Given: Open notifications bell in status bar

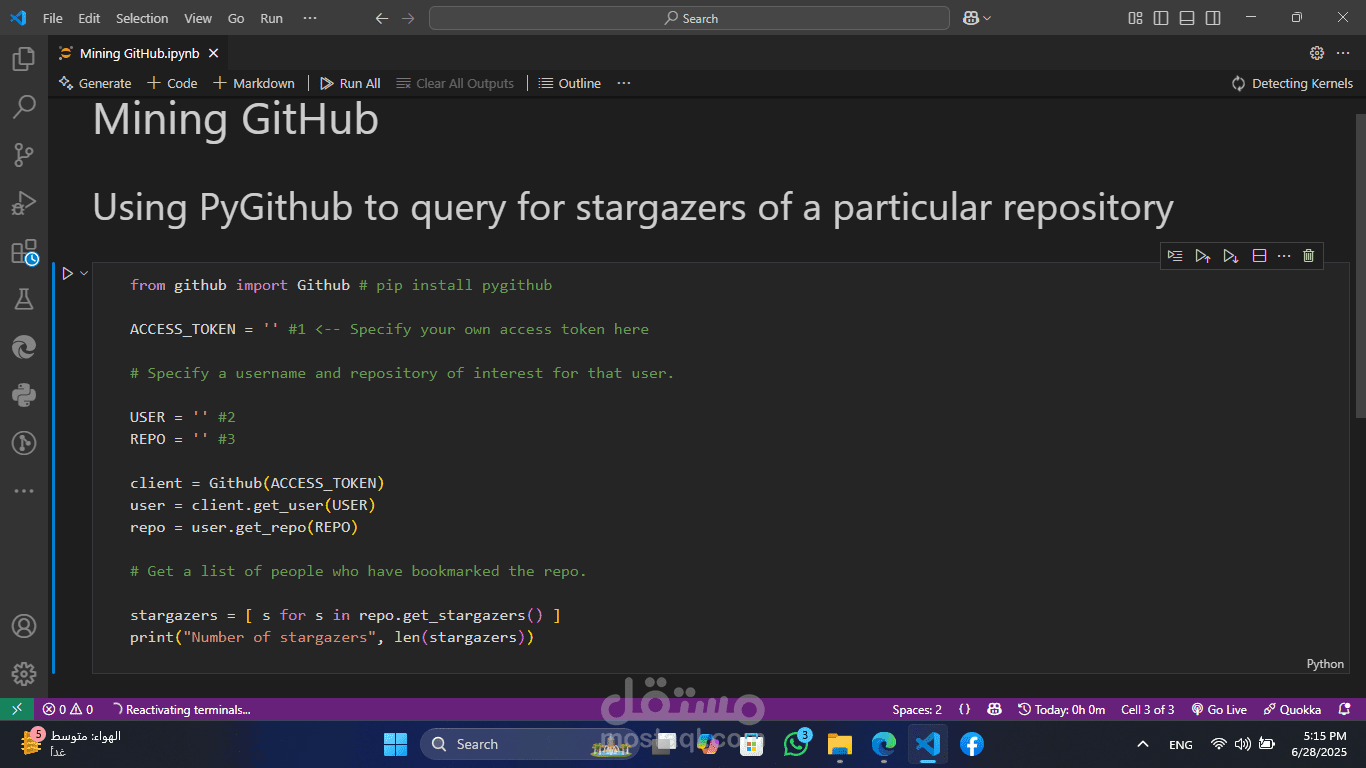Looking at the screenshot, I should (x=1345, y=709).
